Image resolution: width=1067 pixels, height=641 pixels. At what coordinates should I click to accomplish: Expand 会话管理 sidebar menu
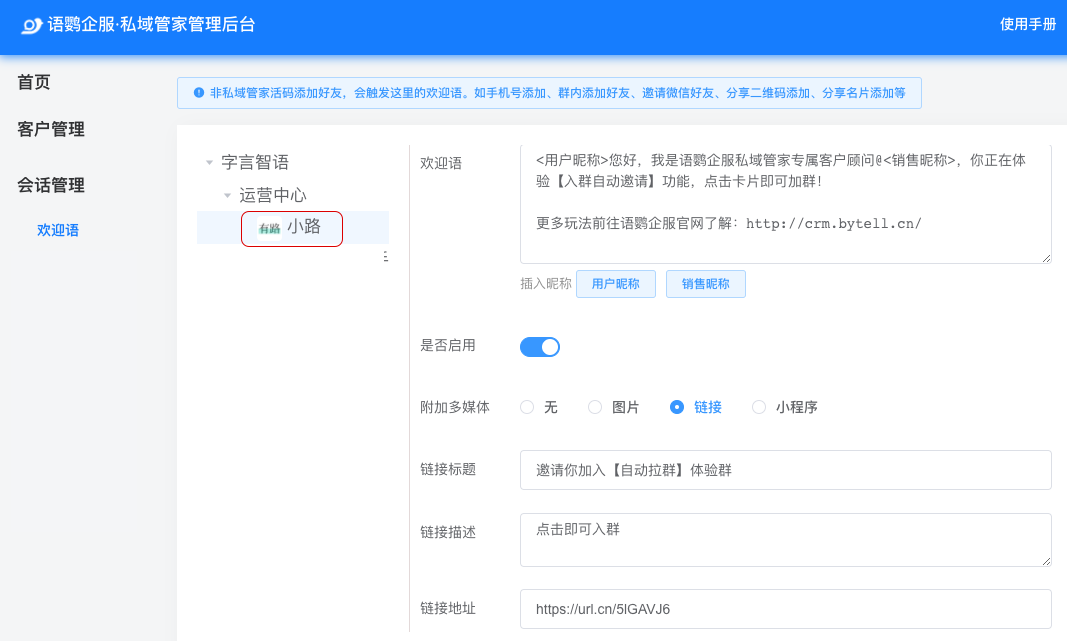[51, 185]
